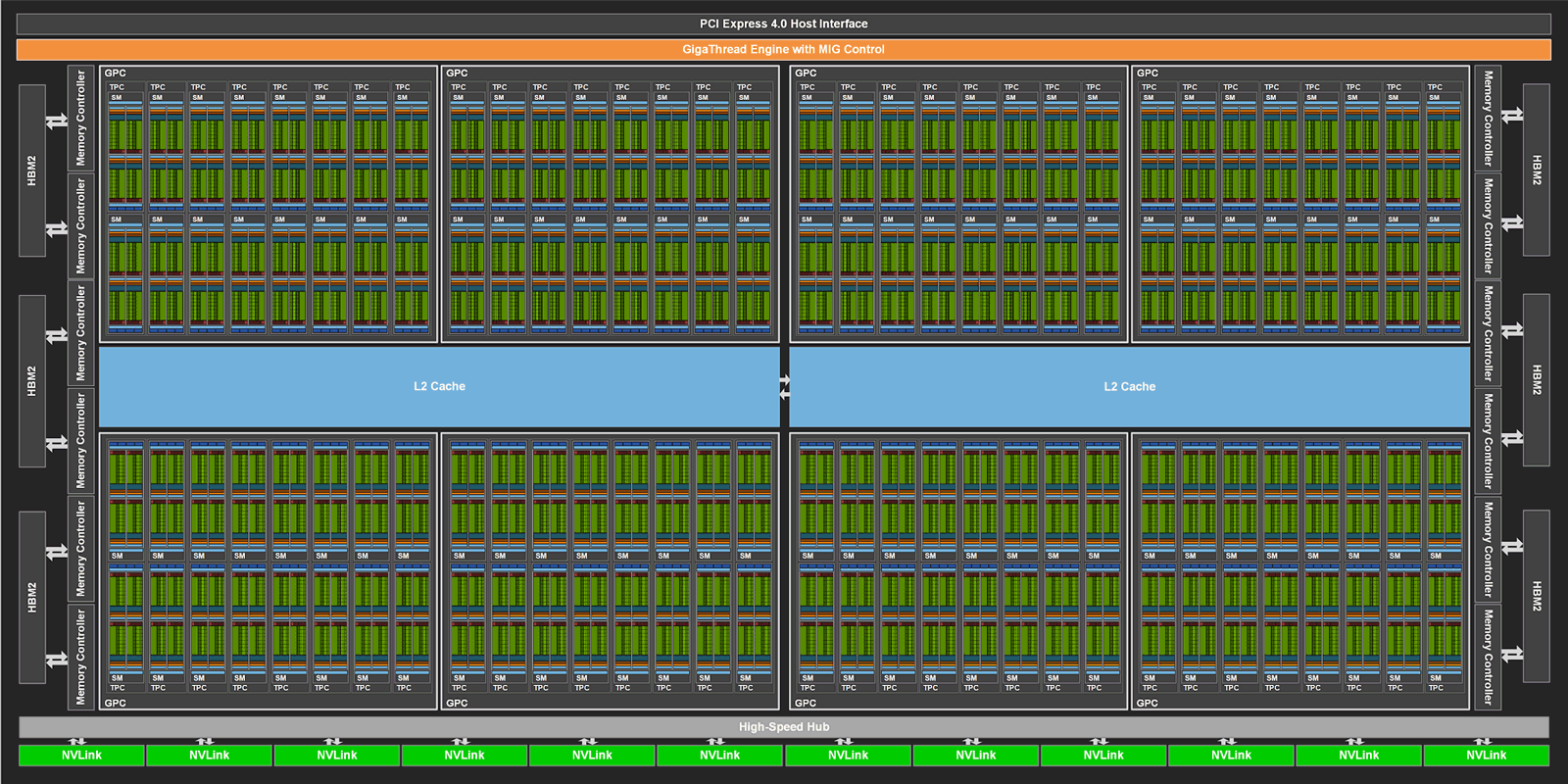Select the right-hand L2 Cache block
The width and height of the screenshot is (1568, 784).
pos(1129,386)
